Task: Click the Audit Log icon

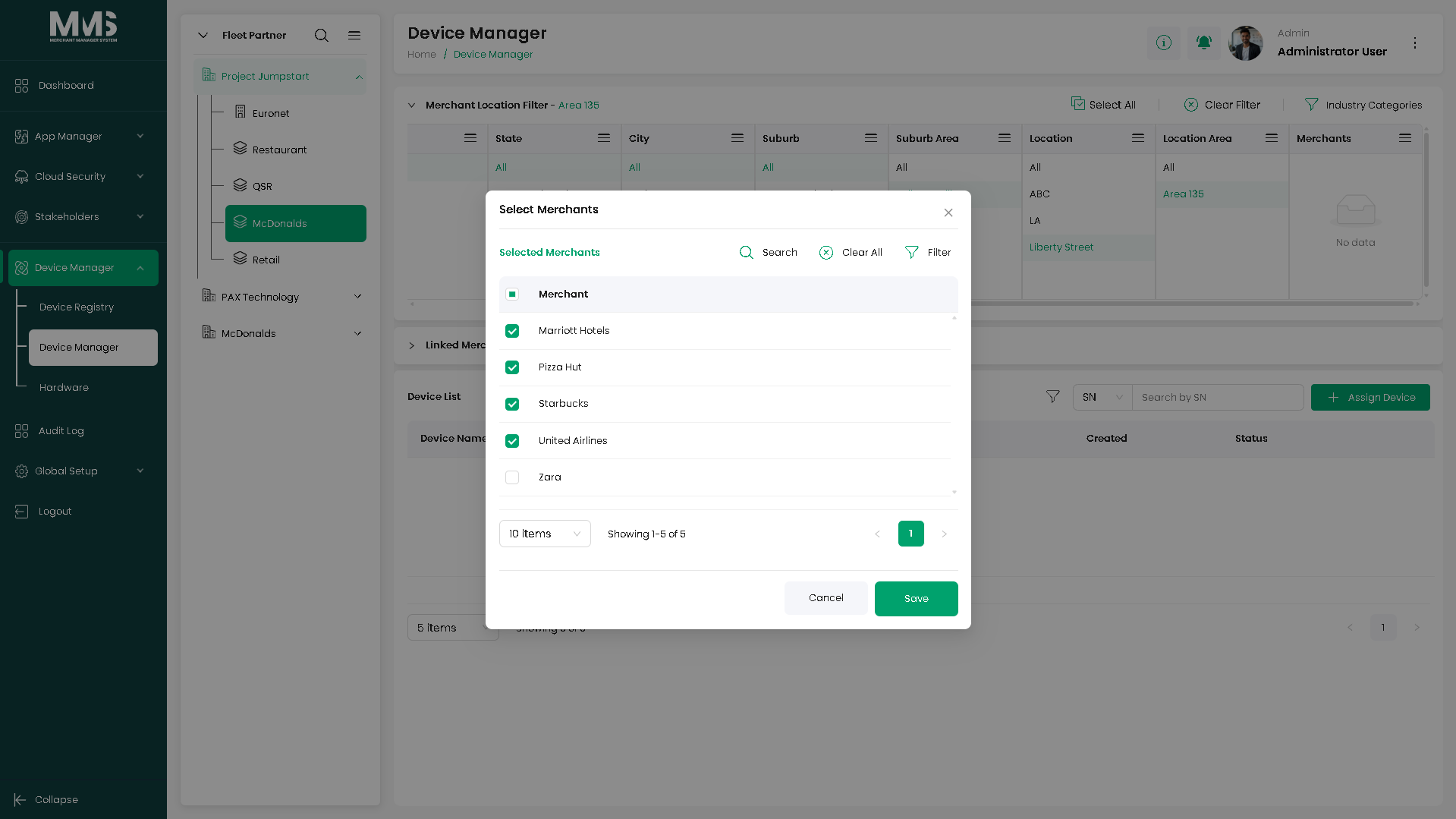Action: [x=21, y=431]
